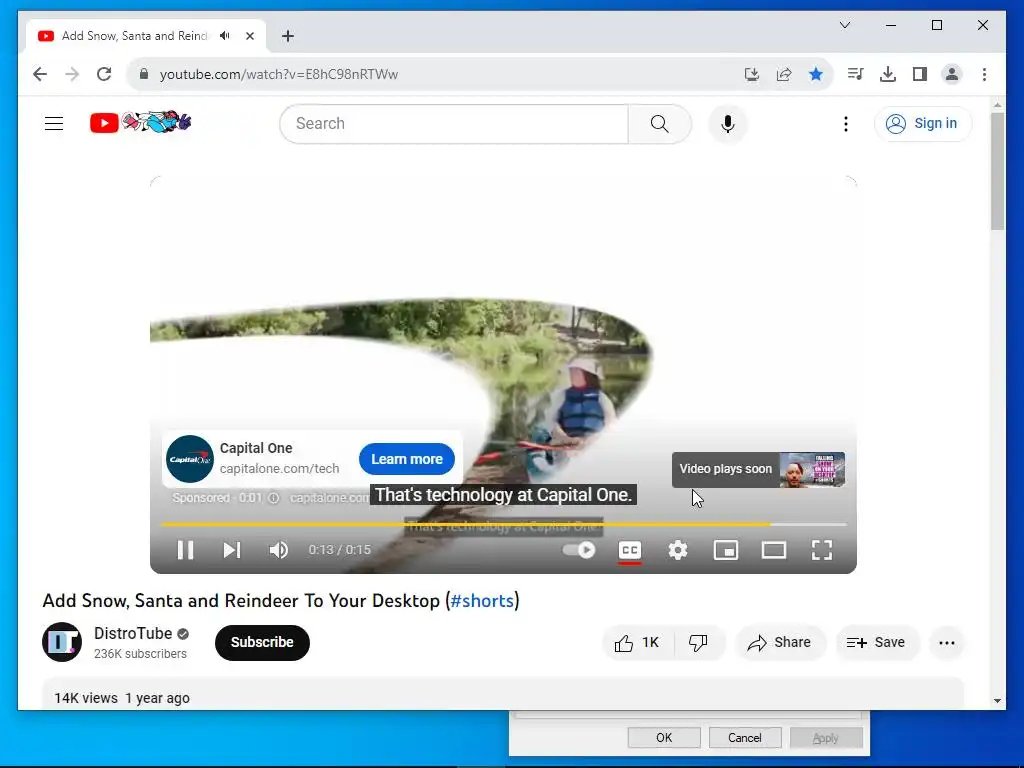Mute the tab using speaker icon
The width and height of the screenshot is (1024, 768).
point(225,36)
